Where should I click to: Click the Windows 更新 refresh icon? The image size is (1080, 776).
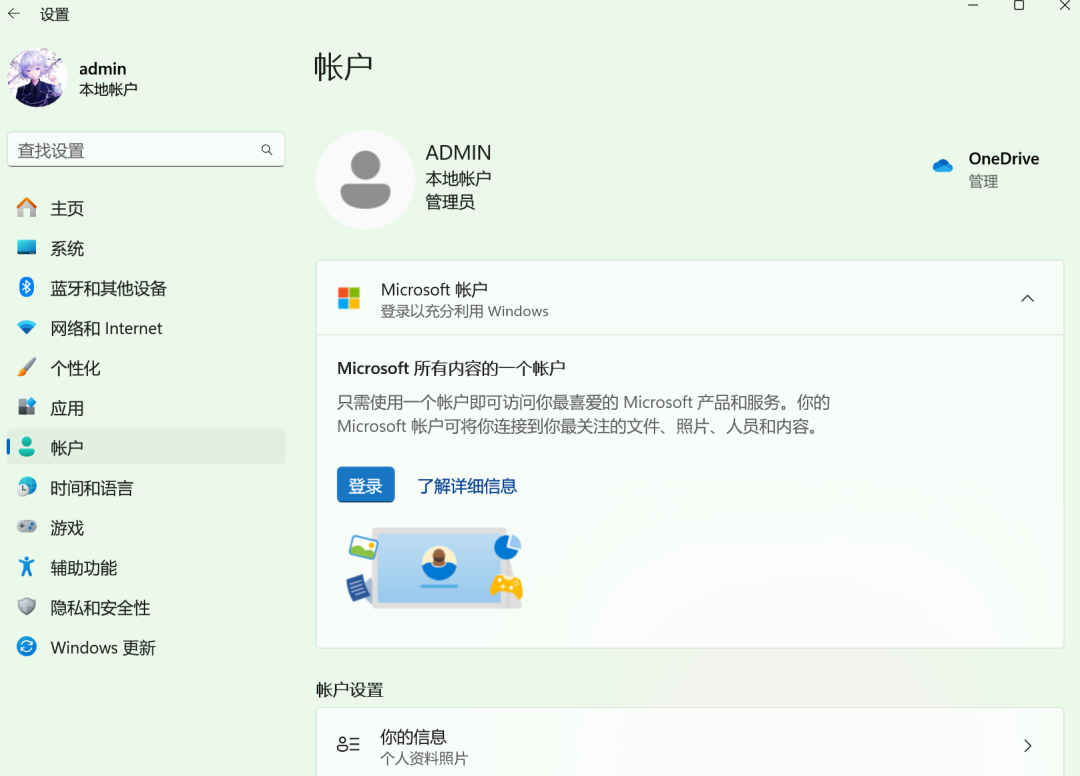tap(27, 647)
